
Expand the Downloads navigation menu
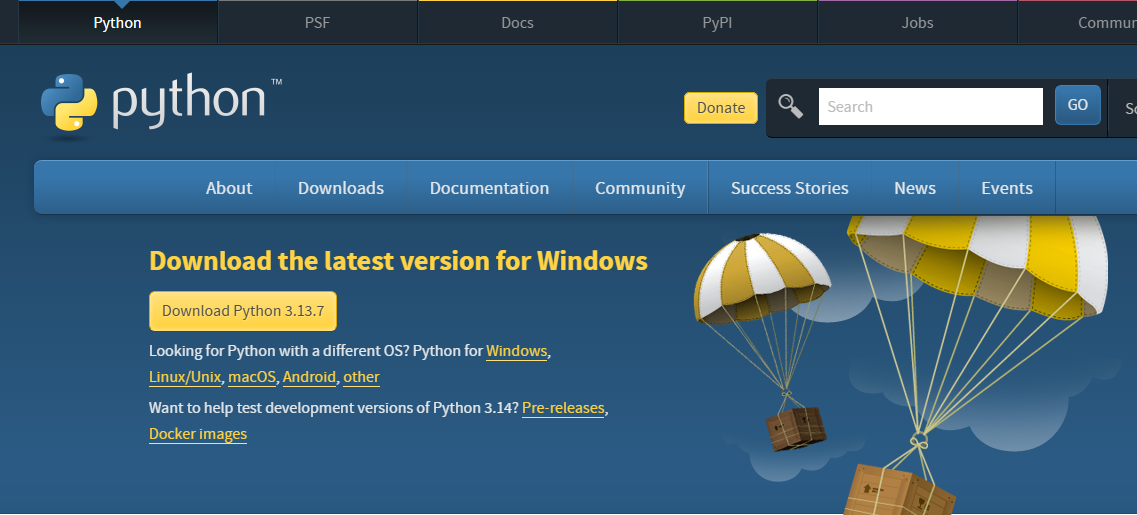coord(341,188)
